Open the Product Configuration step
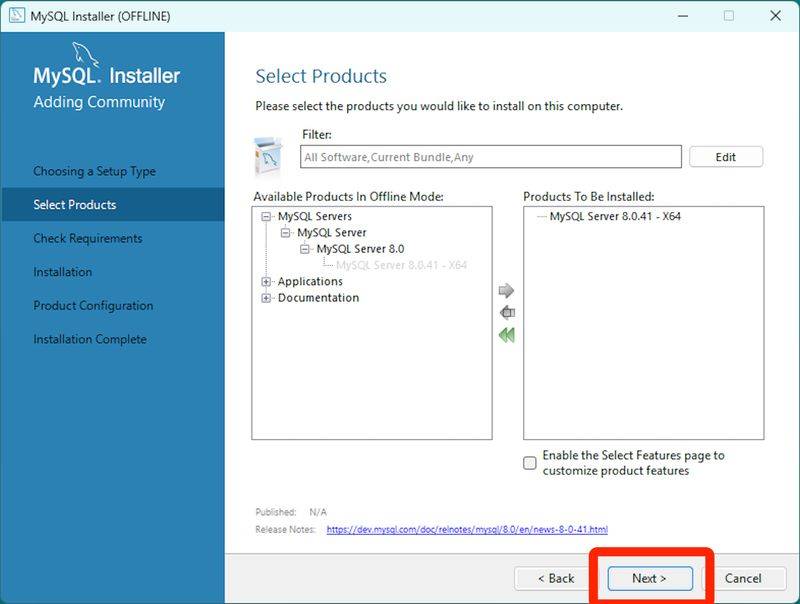This screenshot has width=800, height=604. point(93,306)
